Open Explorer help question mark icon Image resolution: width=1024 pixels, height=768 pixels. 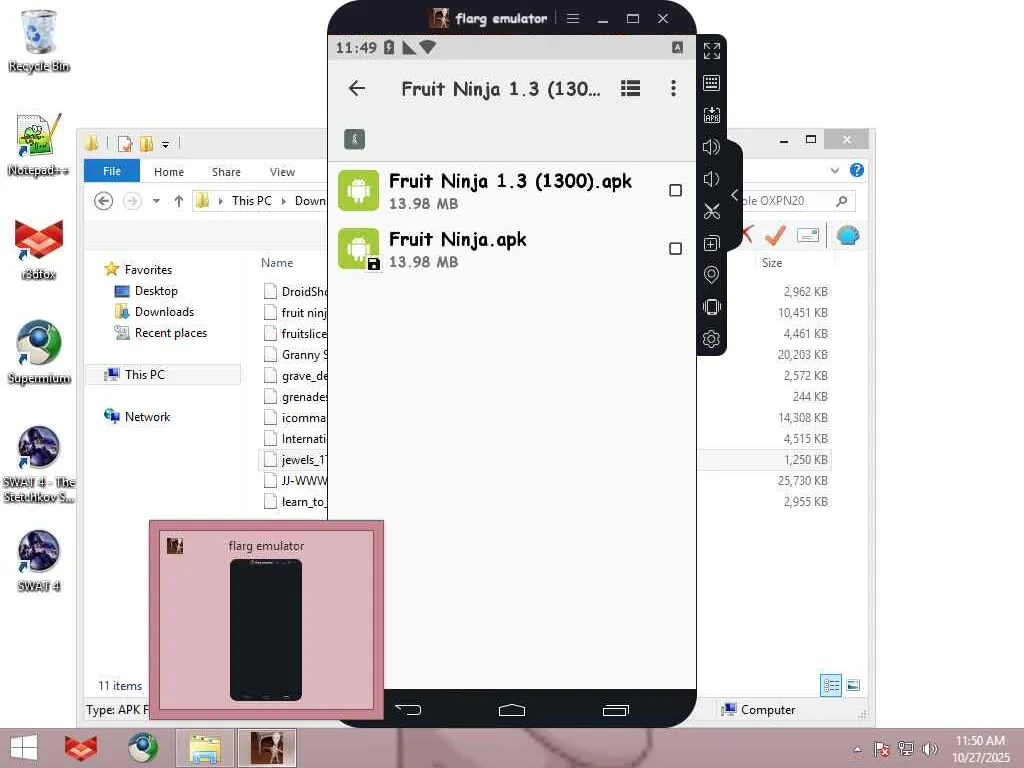pos(857,170)
